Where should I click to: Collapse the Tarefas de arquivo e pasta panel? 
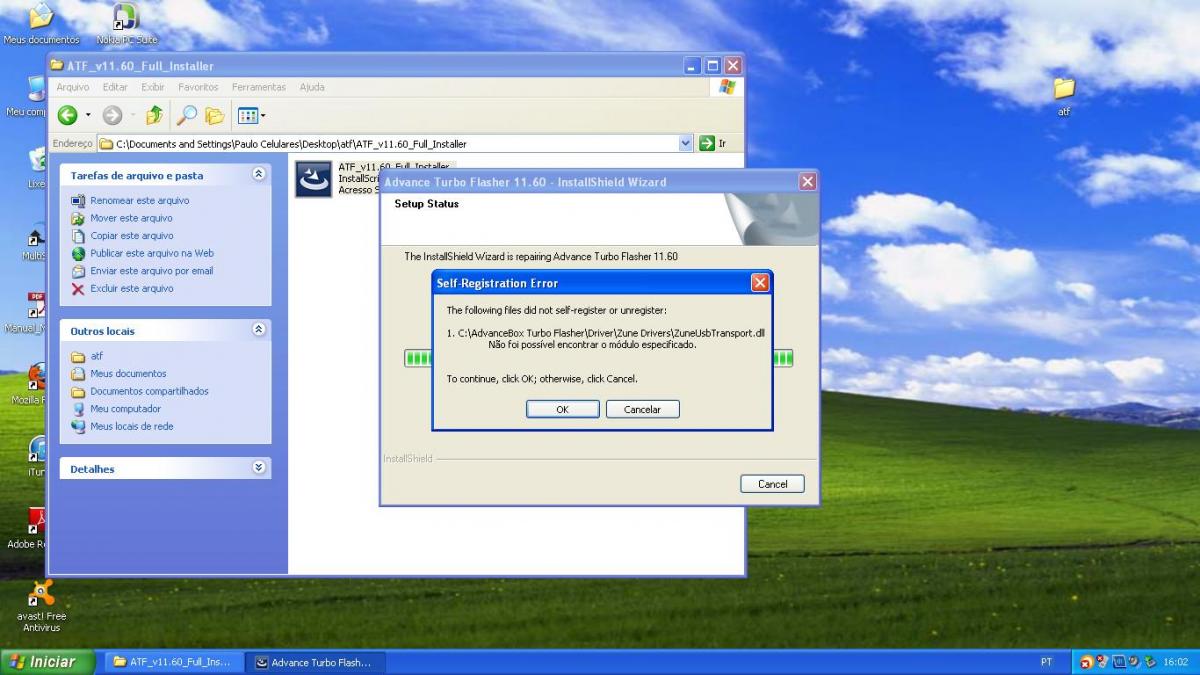click(259, 174)
